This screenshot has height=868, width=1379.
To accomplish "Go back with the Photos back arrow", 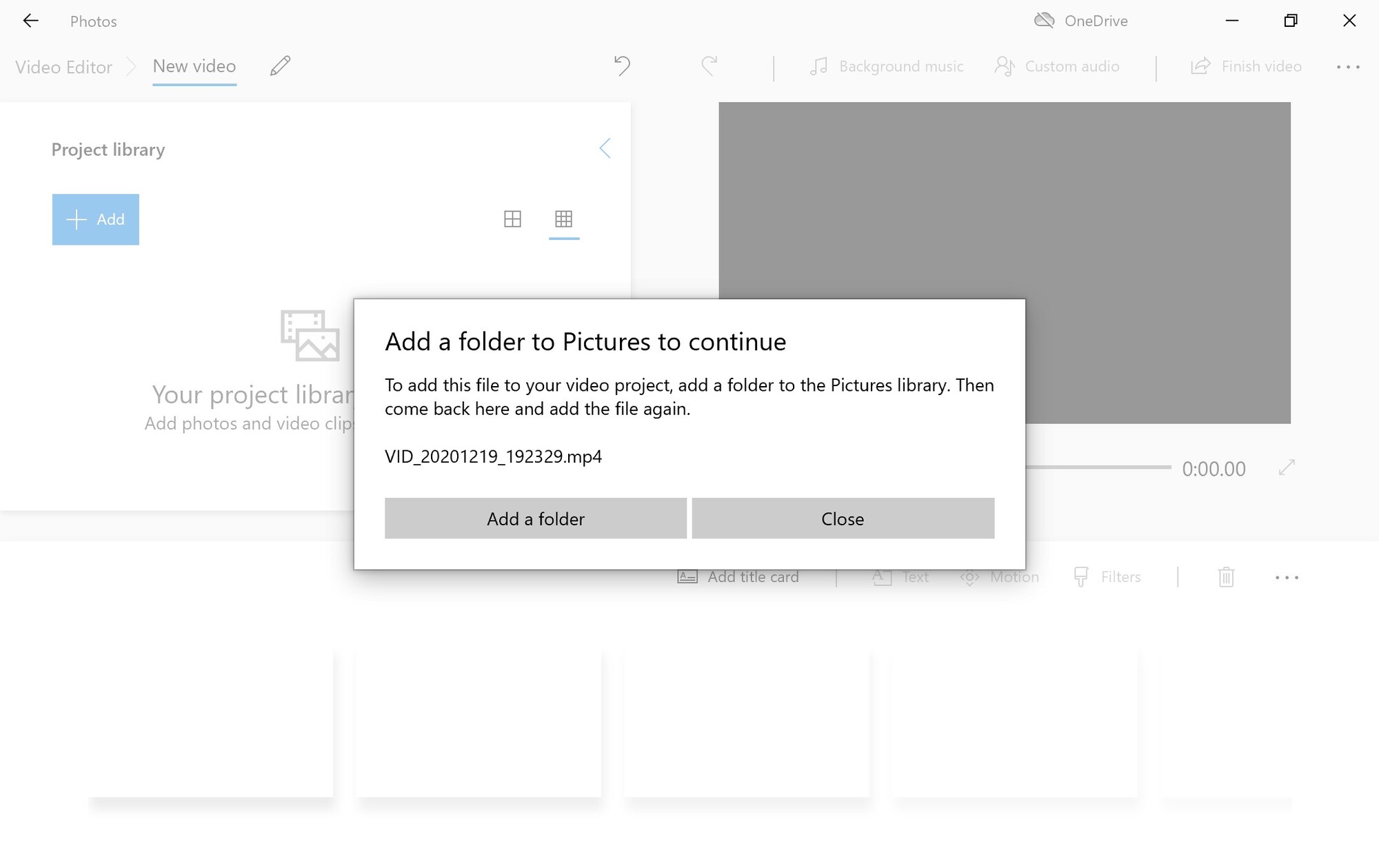I will (x=30, y=21).
